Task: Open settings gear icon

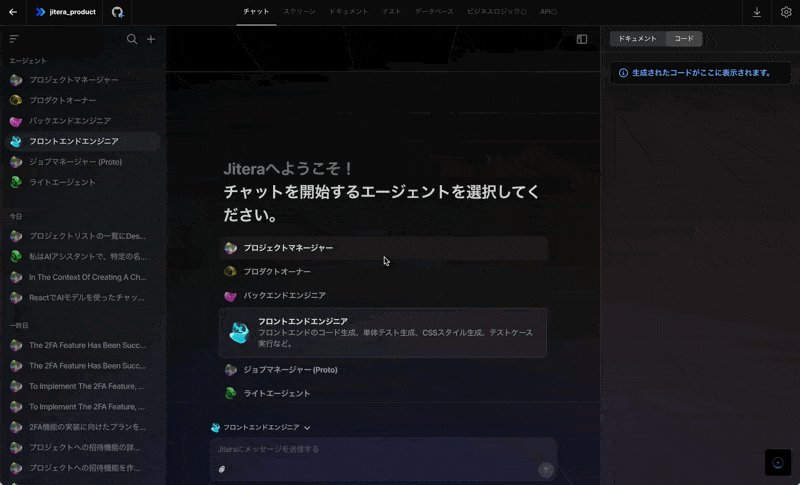Action: [x=786, y=12]
